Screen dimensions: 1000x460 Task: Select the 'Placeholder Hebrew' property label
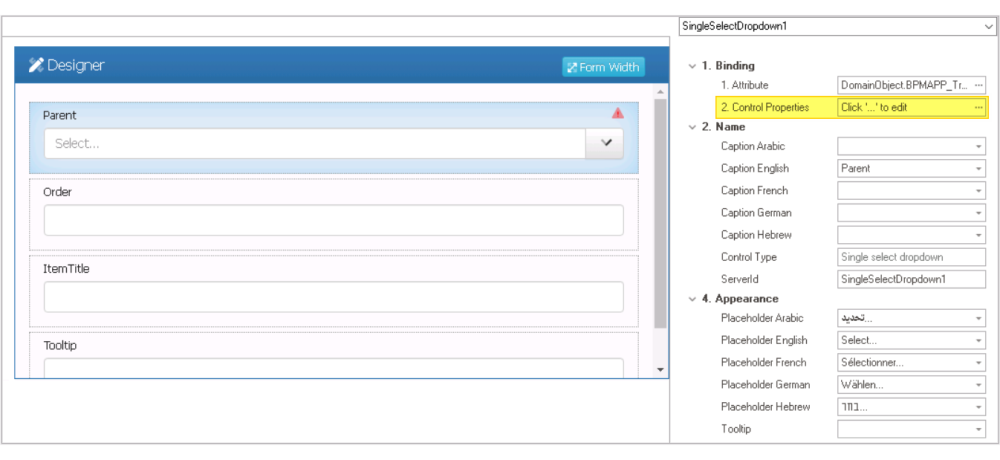point(765,407)
